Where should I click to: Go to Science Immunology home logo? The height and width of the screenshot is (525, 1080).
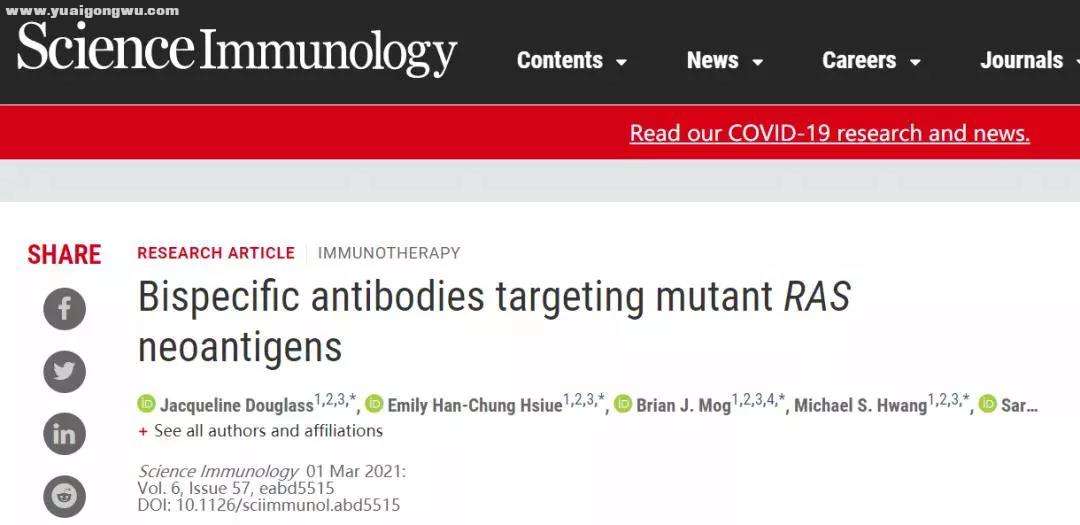pos(237,48)
